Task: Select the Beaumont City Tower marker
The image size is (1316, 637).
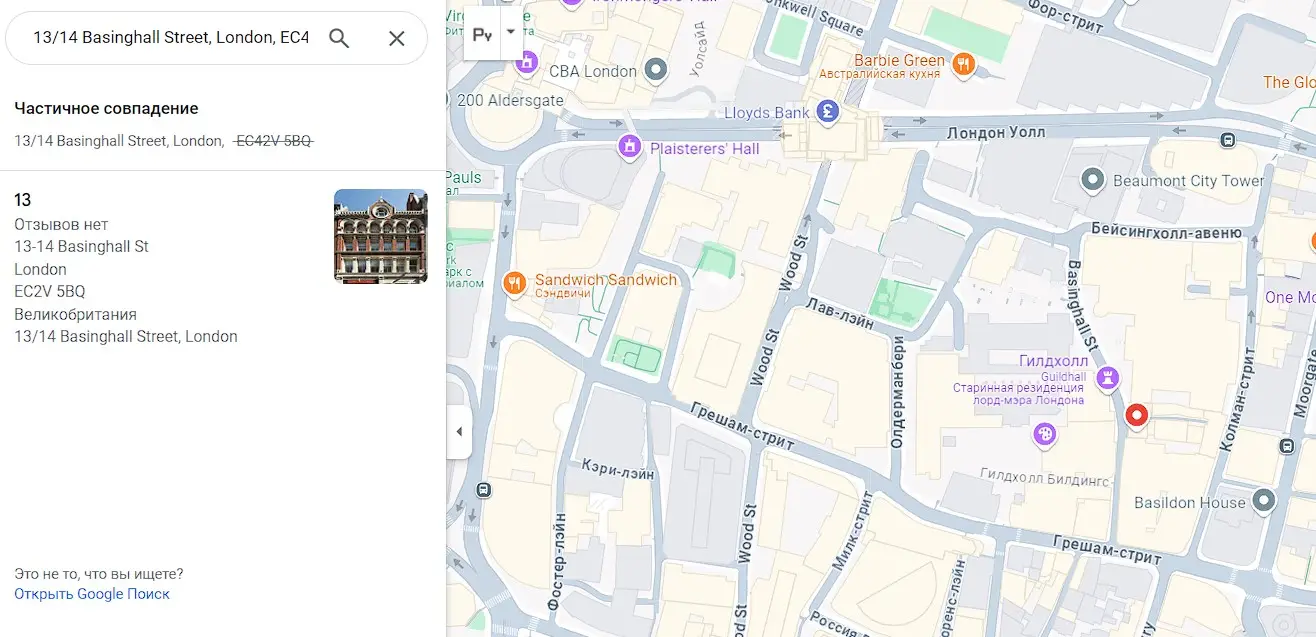Action: (1093, 180)
